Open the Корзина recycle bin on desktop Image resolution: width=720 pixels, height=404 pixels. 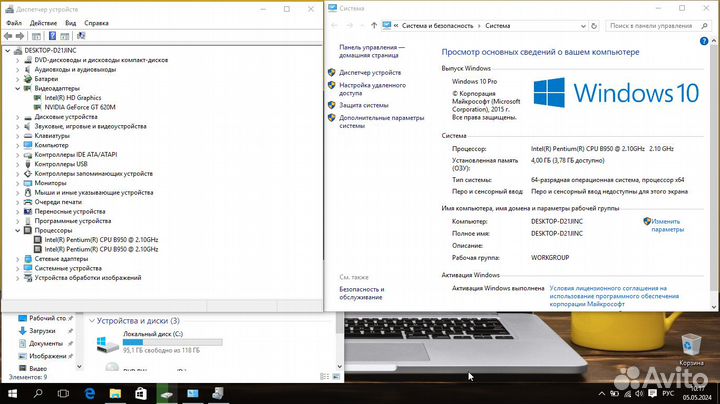click(x=691, y=349)
